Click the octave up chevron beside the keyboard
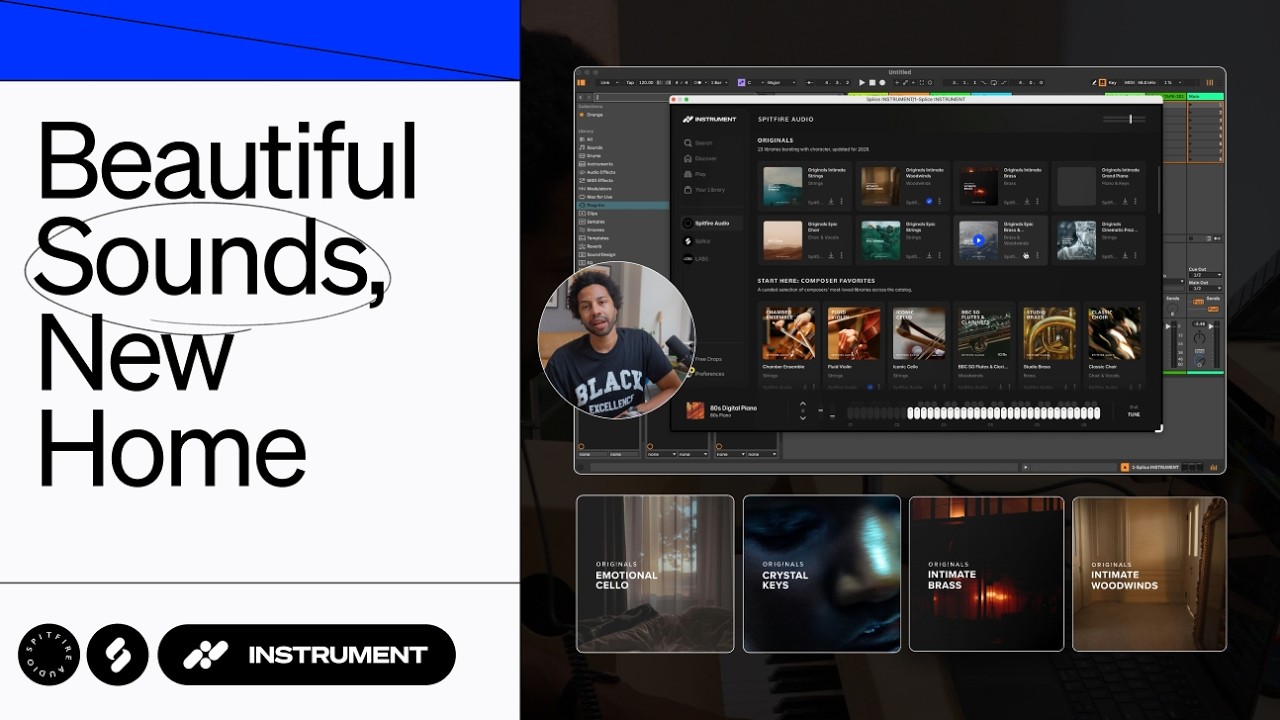This screenshot has width=1280, height=720. tap(802, 404)
